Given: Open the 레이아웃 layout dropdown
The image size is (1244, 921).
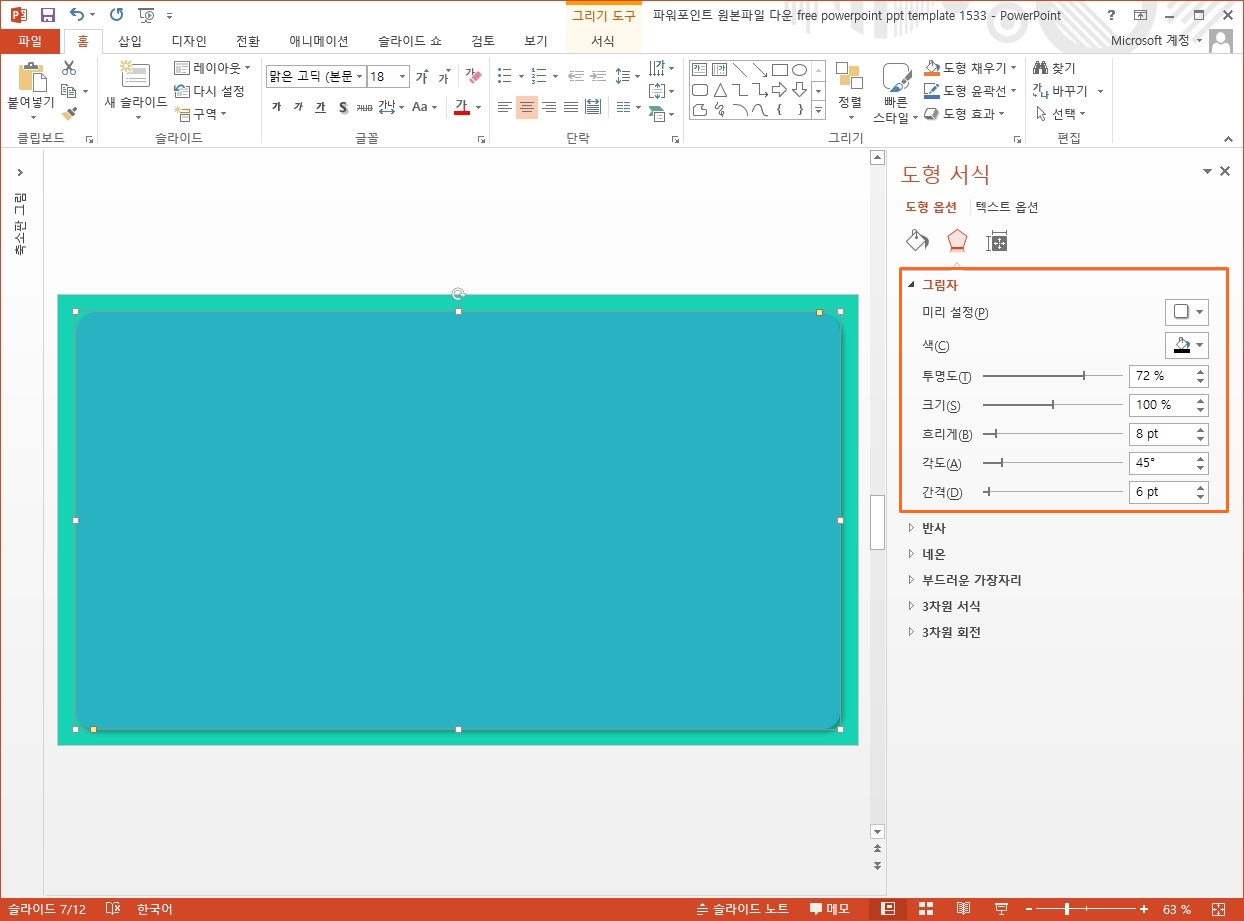Looking at the screenshot, I should coord(213,68).
